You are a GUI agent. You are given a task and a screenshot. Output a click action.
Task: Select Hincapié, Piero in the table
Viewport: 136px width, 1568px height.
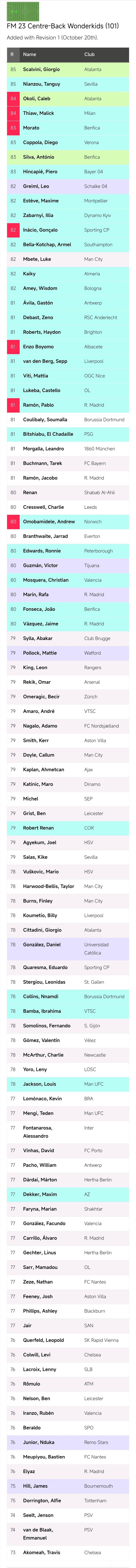40,172
